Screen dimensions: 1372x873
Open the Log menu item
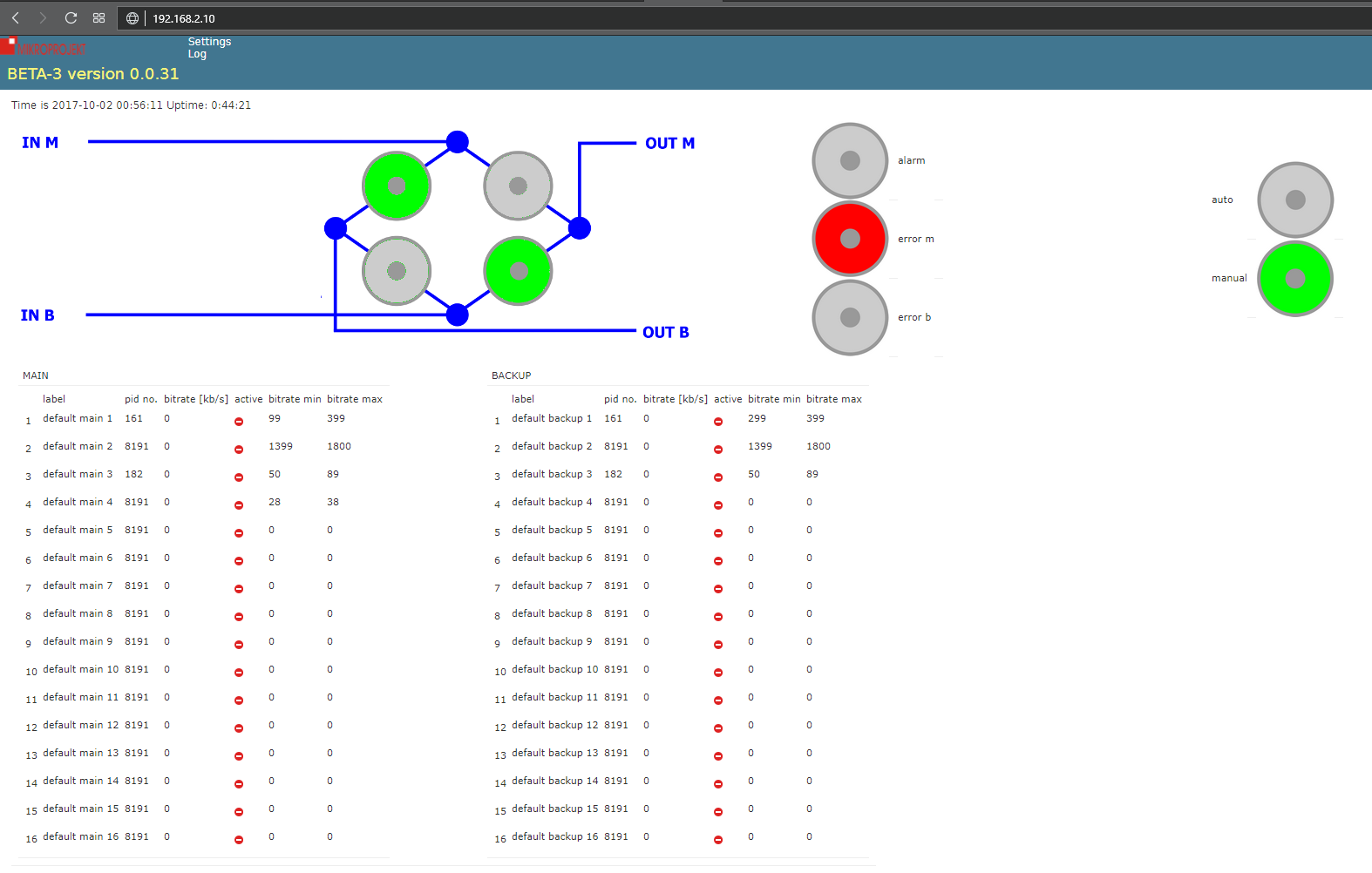pos(197,54)
